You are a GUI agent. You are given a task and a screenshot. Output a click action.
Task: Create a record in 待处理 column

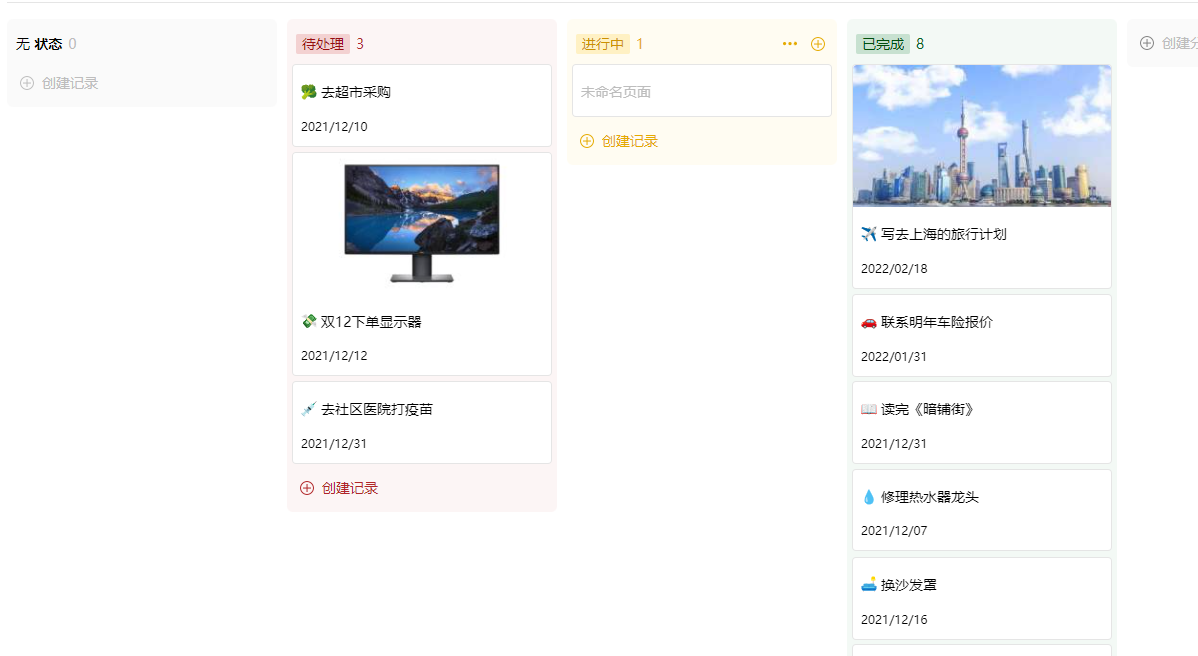339,488
